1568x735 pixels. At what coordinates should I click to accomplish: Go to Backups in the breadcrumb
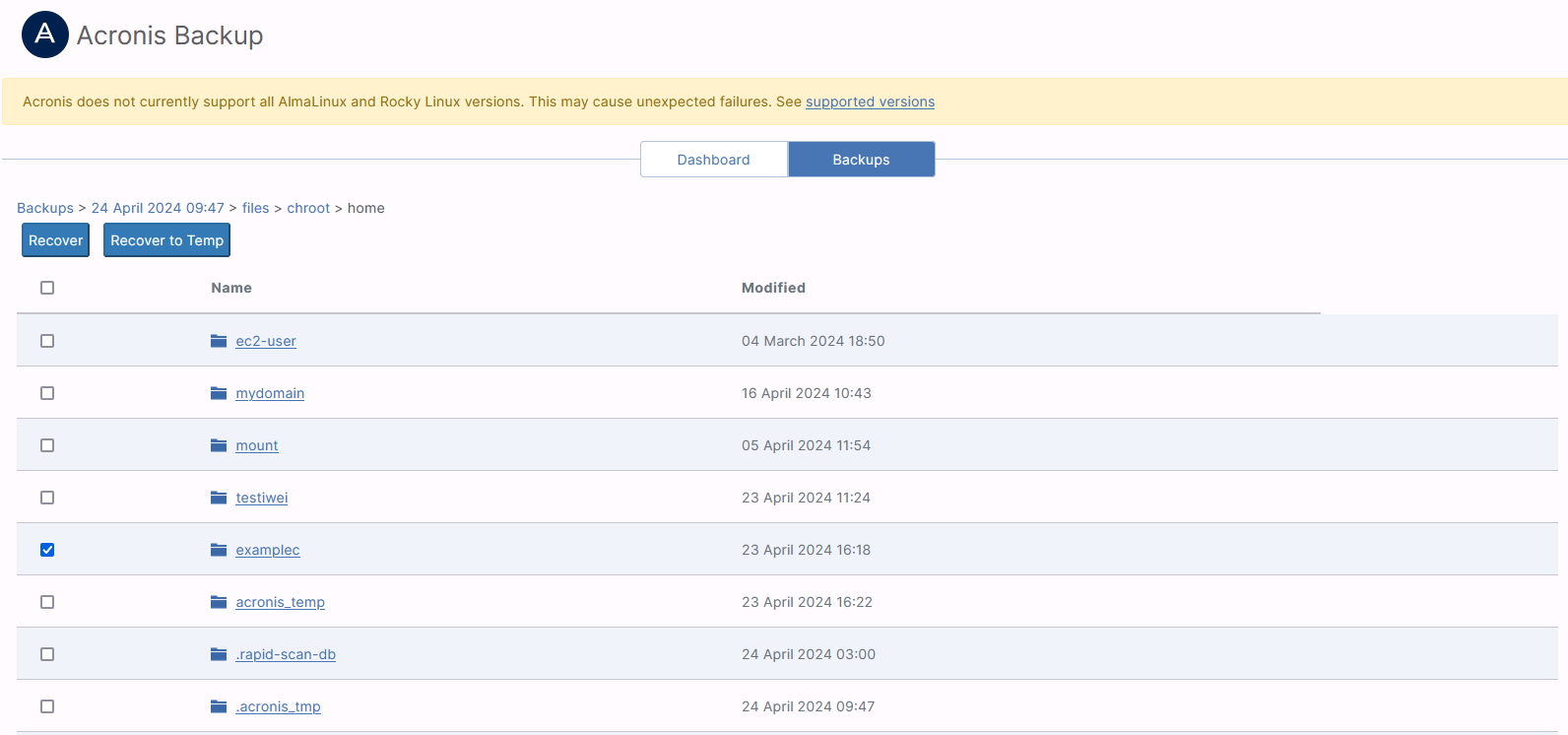pyautogui.click(x=45, y=208)
